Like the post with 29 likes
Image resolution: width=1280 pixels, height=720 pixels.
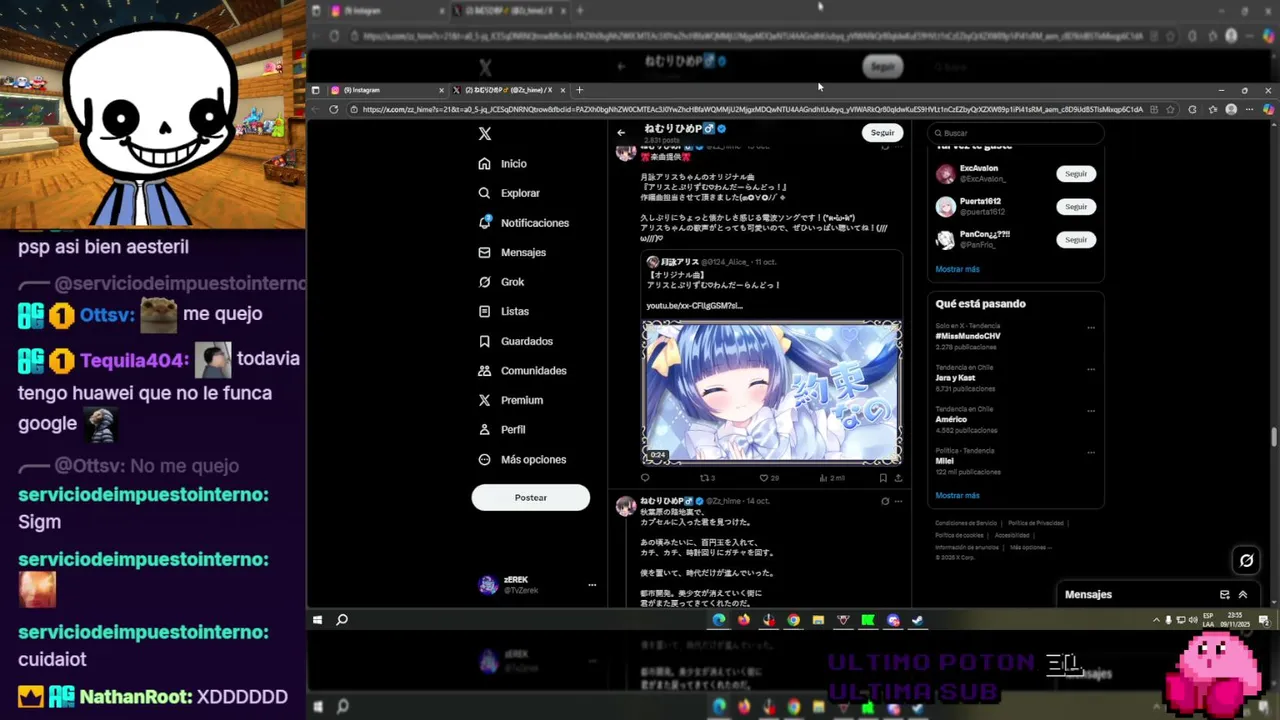pos(768,478)
